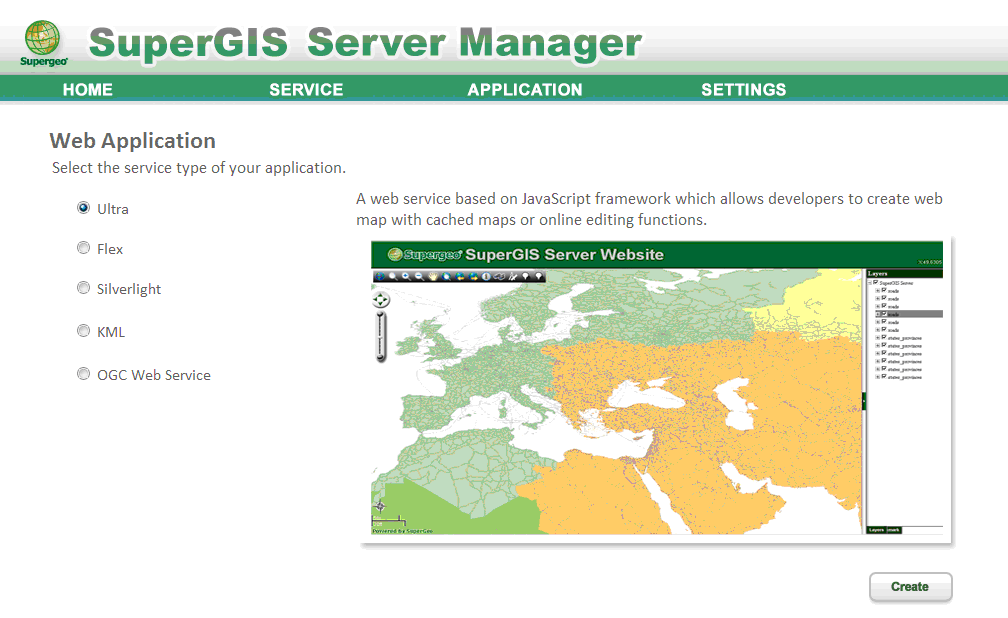The image size is (1008, 618).
Task: Click the 'OGC Web Service' option label
Action: click(x=154, y=375)
